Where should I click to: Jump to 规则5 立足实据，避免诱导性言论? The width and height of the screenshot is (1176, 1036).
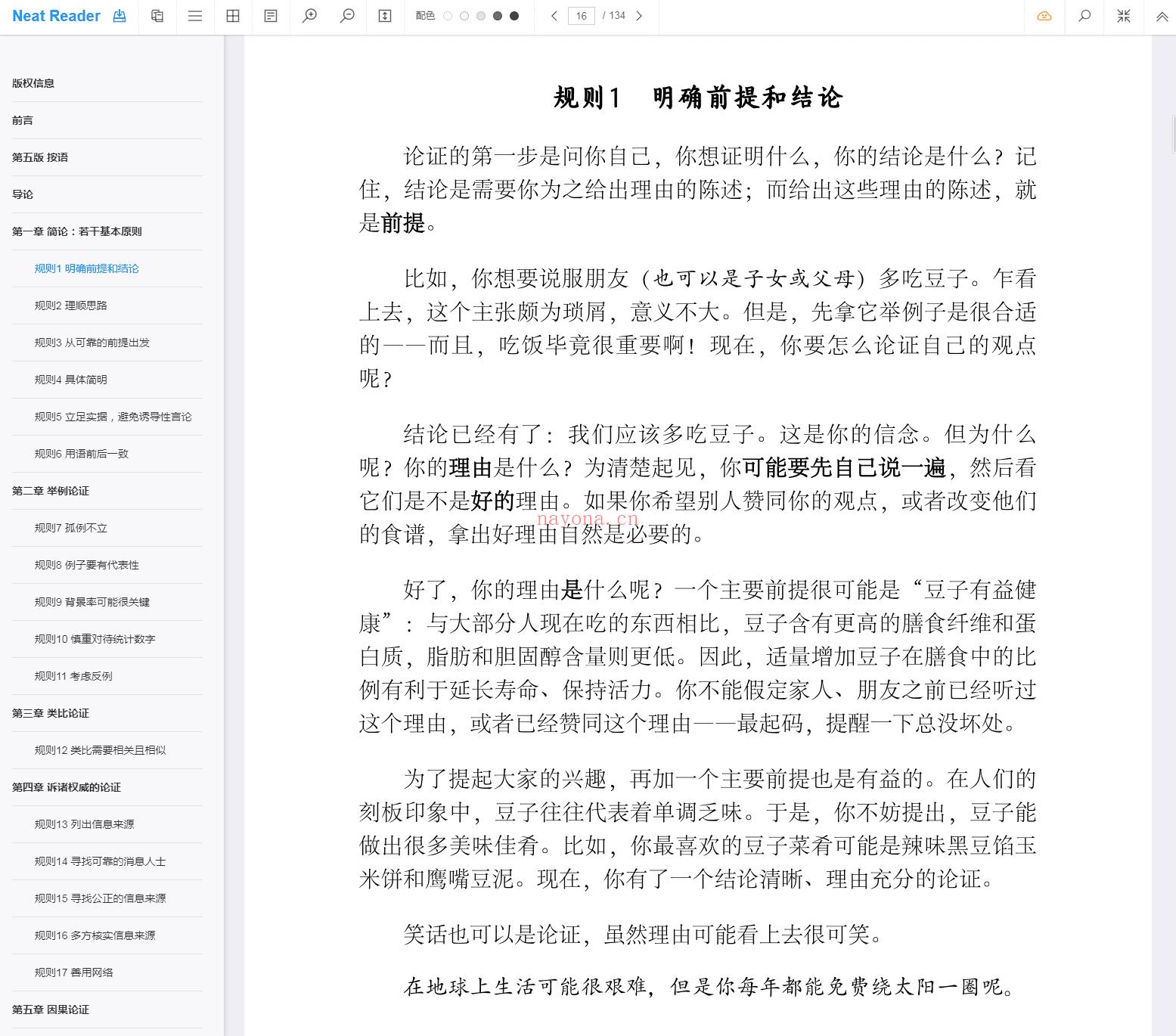(113, 417)
